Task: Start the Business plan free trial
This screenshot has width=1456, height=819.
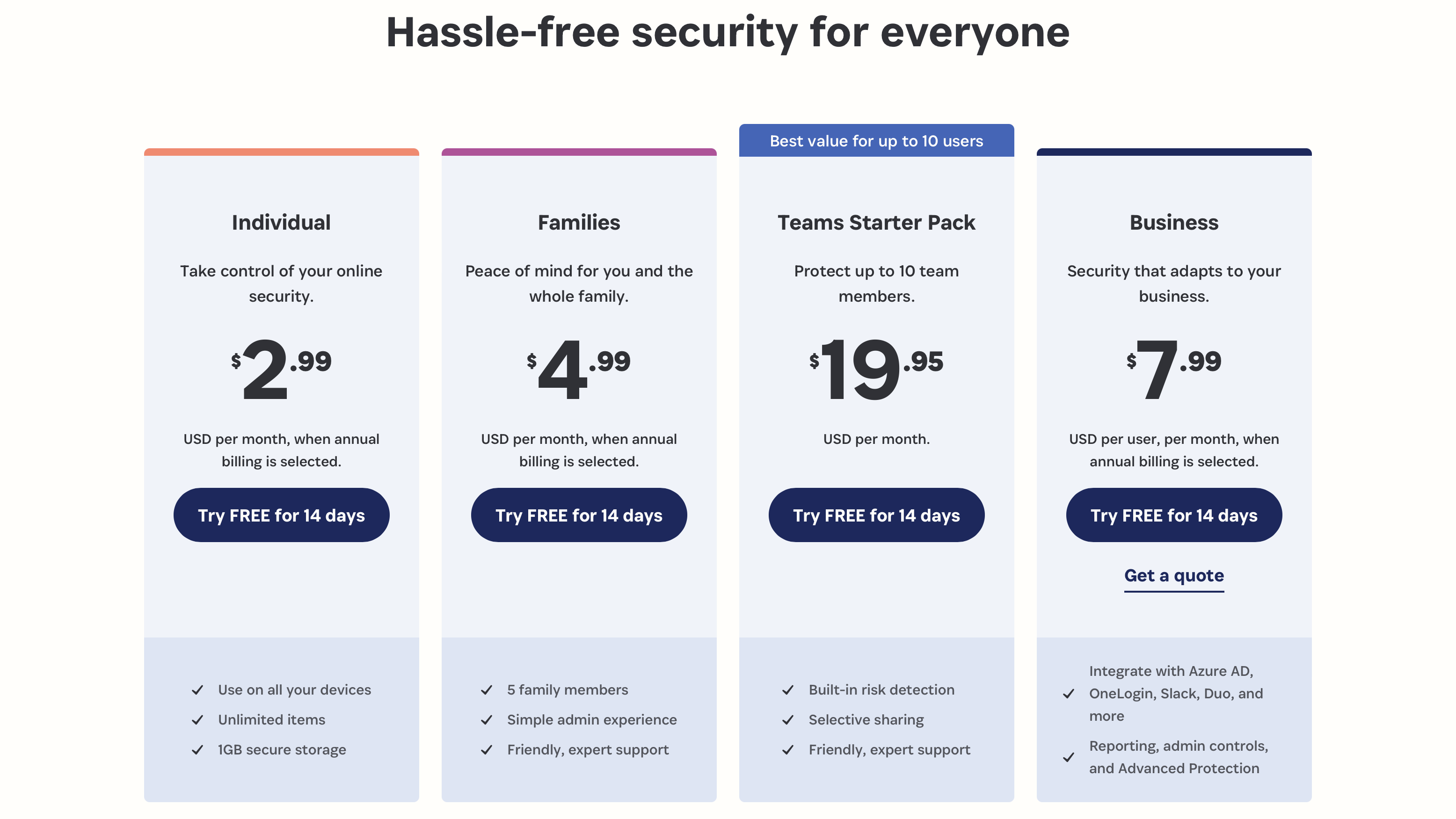Action: pyautogui.click(x=1173, y=515)
